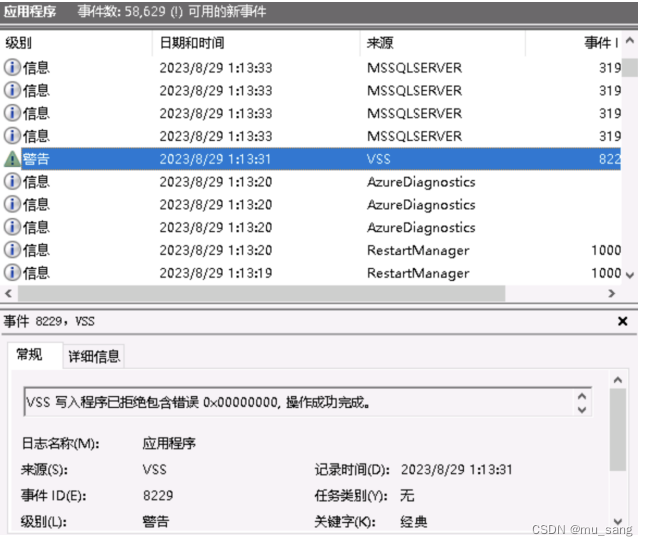Click VSS source cell in event list
Viewport: 648px width, 546px height.
point(379,159)
